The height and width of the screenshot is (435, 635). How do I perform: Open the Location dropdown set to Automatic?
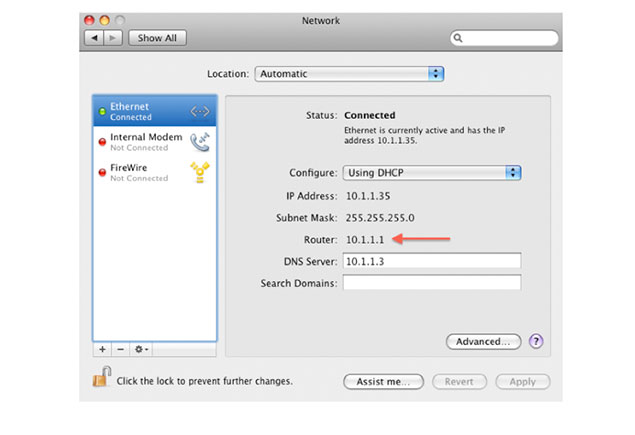point(348,74)
